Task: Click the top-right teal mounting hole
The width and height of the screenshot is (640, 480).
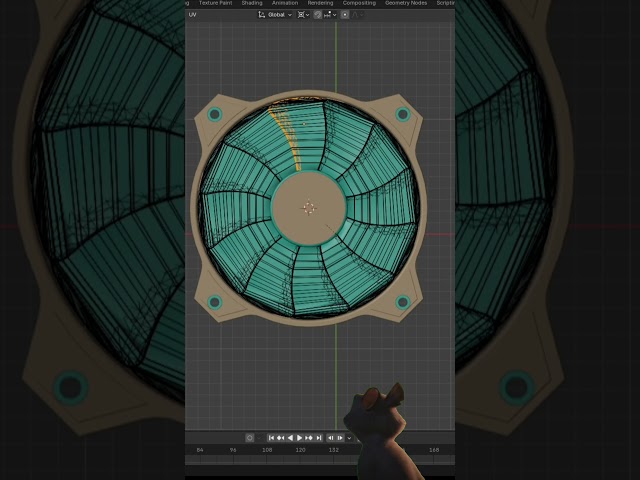Action: 403,114
